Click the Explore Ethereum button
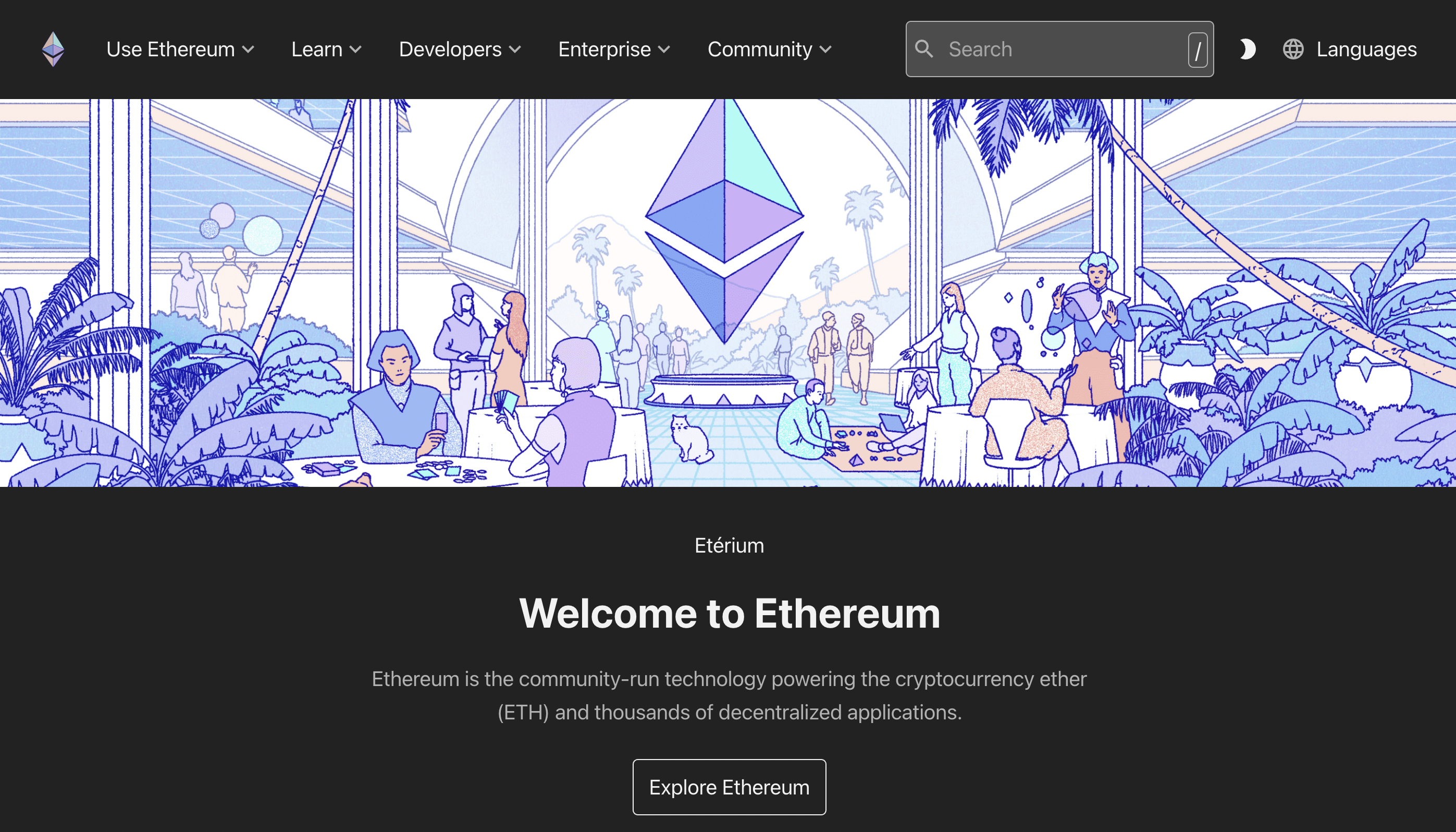Viewport: 1456px width, 832px height. click(729, 787)
